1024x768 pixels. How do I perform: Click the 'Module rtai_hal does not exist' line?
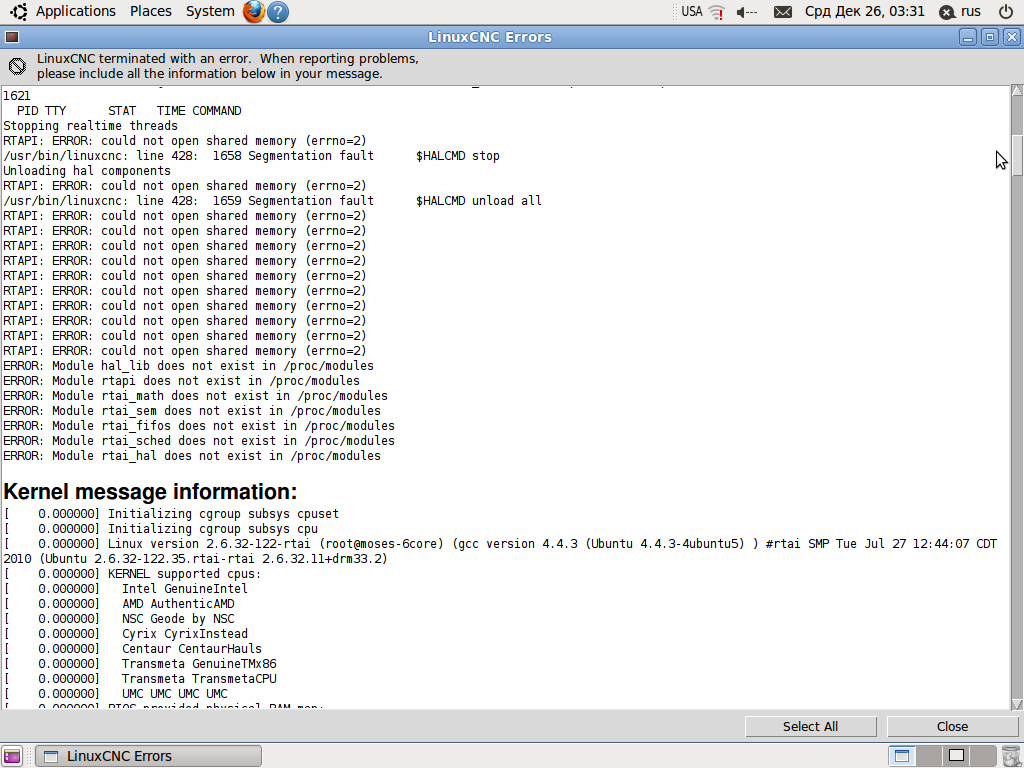[192, 456]
